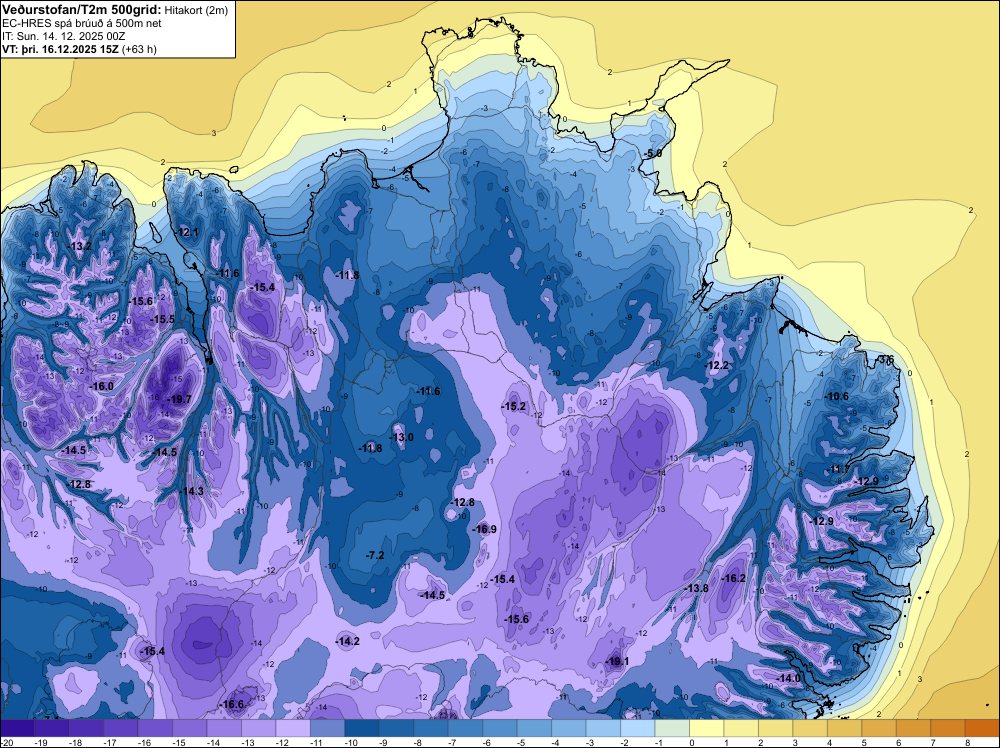1000x748 pixels.
Task: Click the '8' tick label in color bar
Action: pyautogui.click(x=967, y=743)
